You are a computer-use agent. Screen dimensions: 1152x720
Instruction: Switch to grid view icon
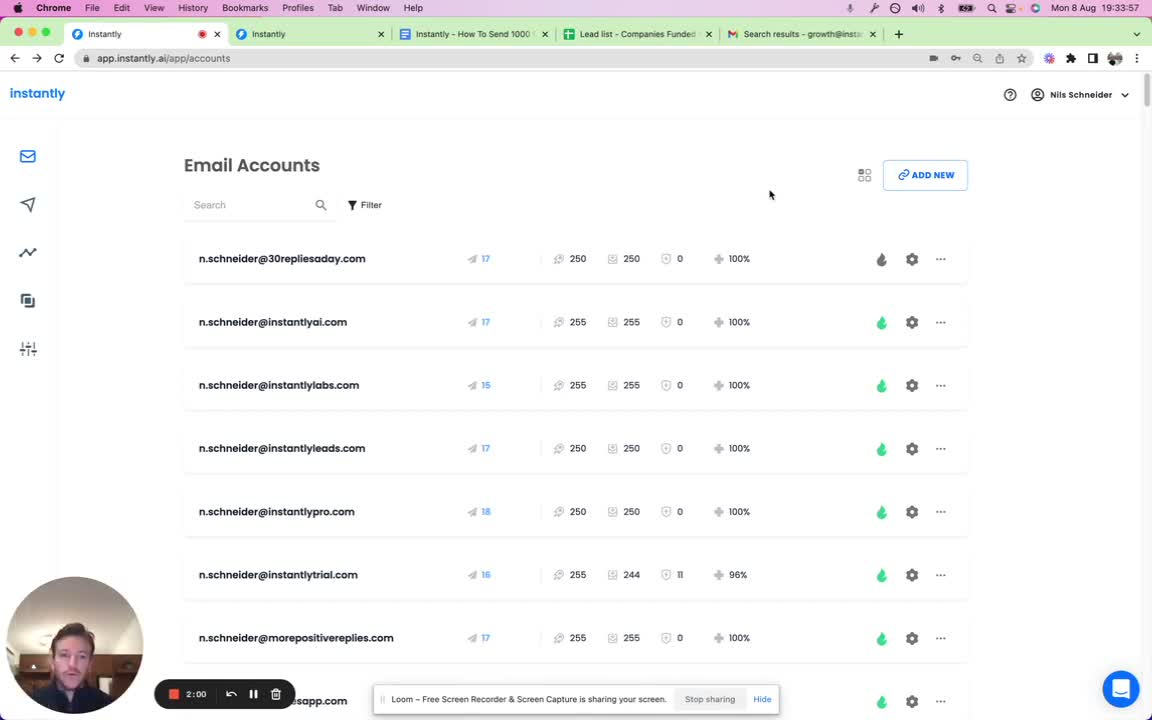pyautogui.click(x=865, y=175)
